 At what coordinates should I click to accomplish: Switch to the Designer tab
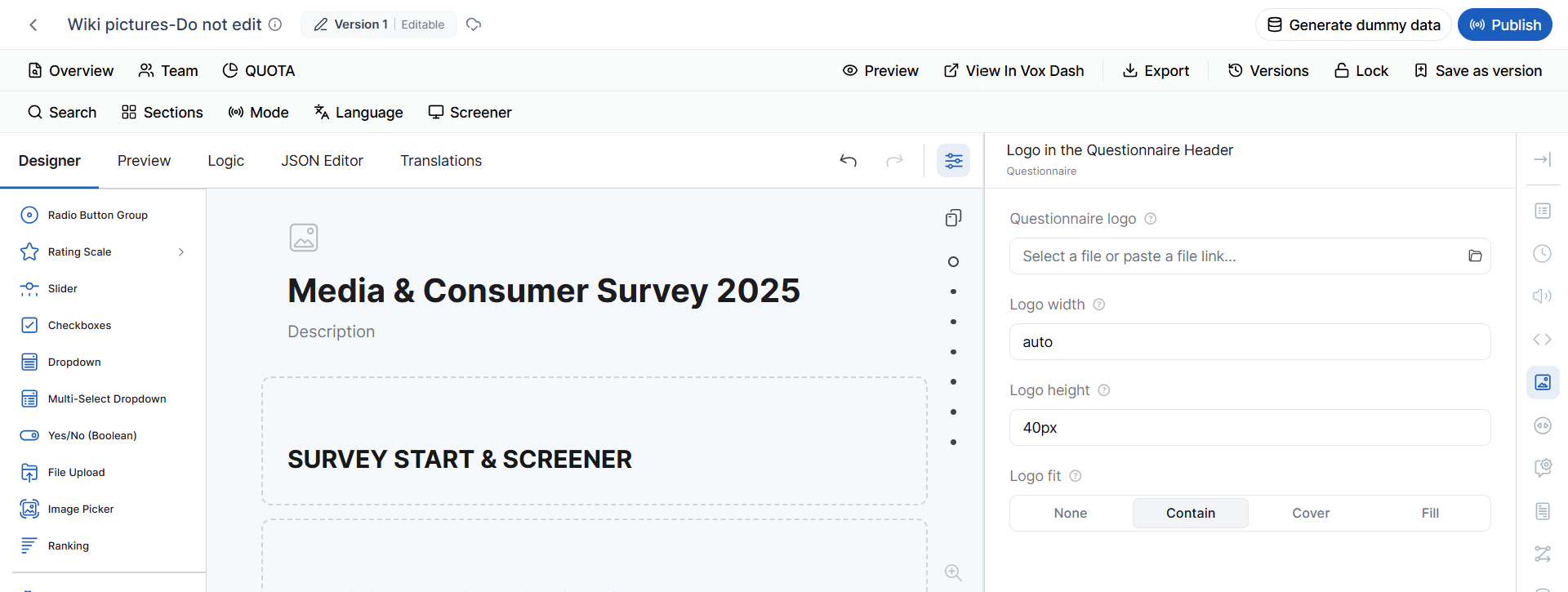pos(50,161)
